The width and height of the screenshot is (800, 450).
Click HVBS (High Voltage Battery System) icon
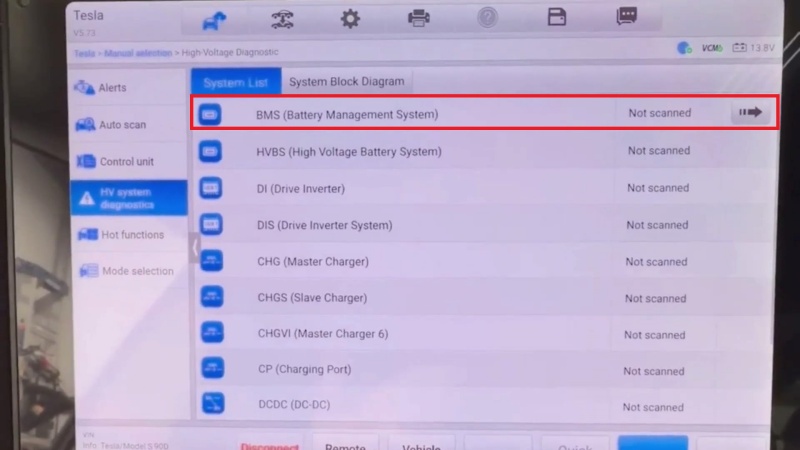tap(210, 152)
